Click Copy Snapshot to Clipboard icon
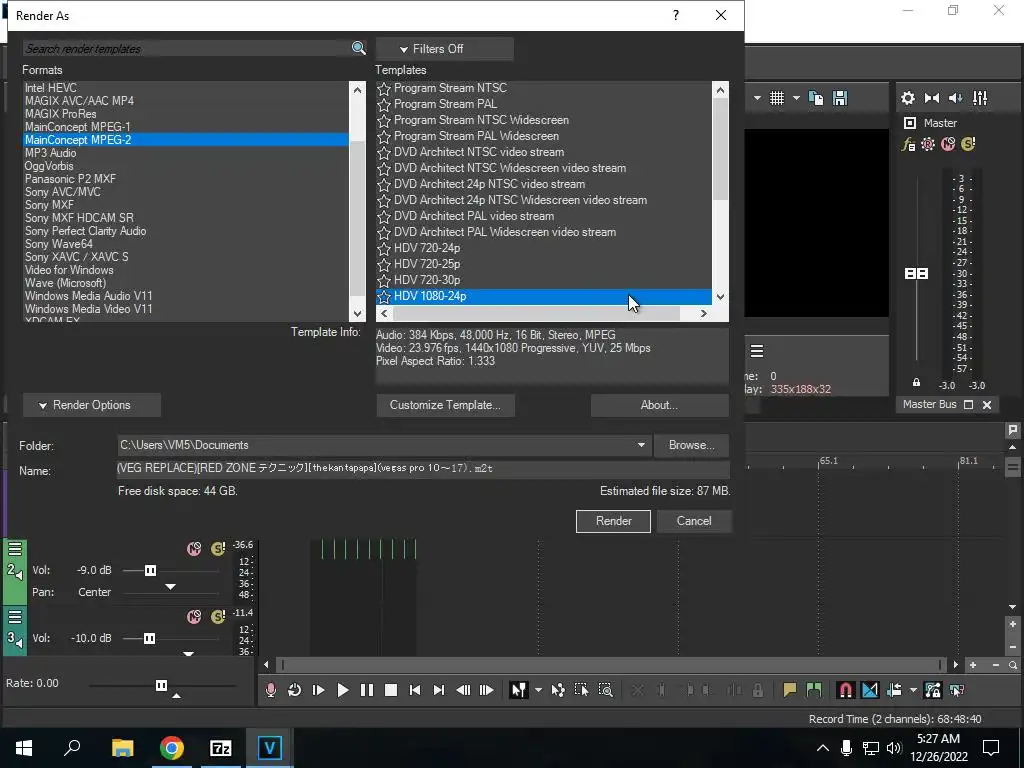 (x=816, y=98)
